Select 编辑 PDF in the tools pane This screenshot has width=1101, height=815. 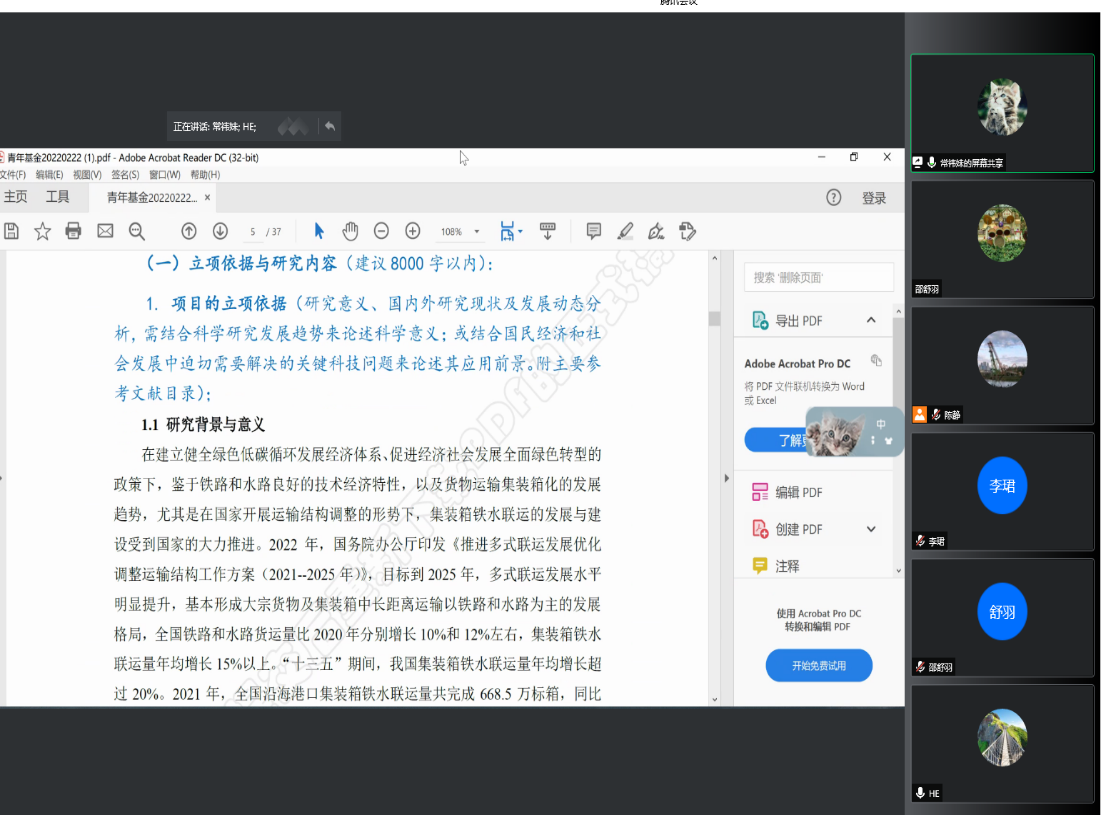tap(798, 492)
